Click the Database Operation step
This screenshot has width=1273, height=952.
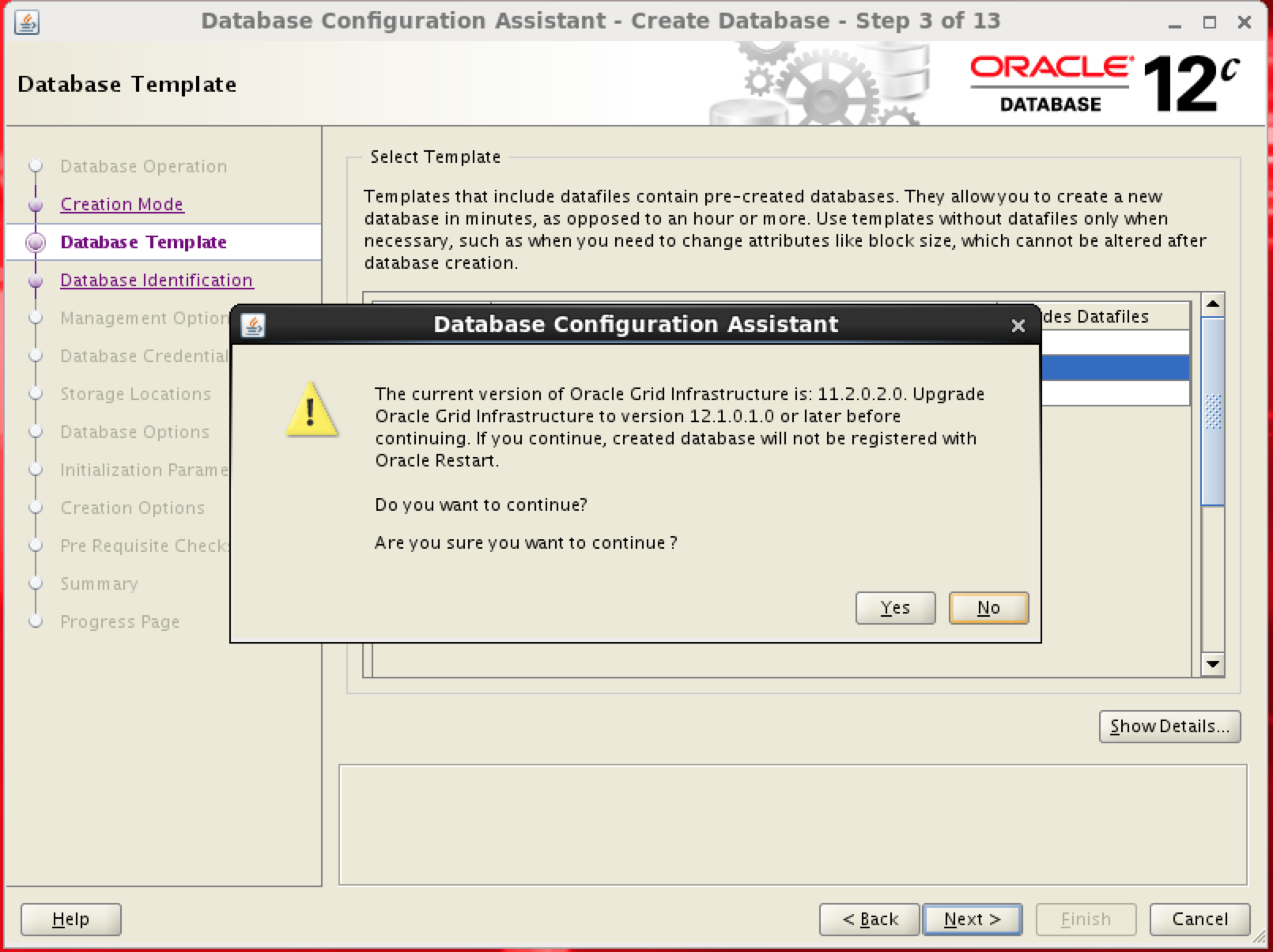(143, 166)
